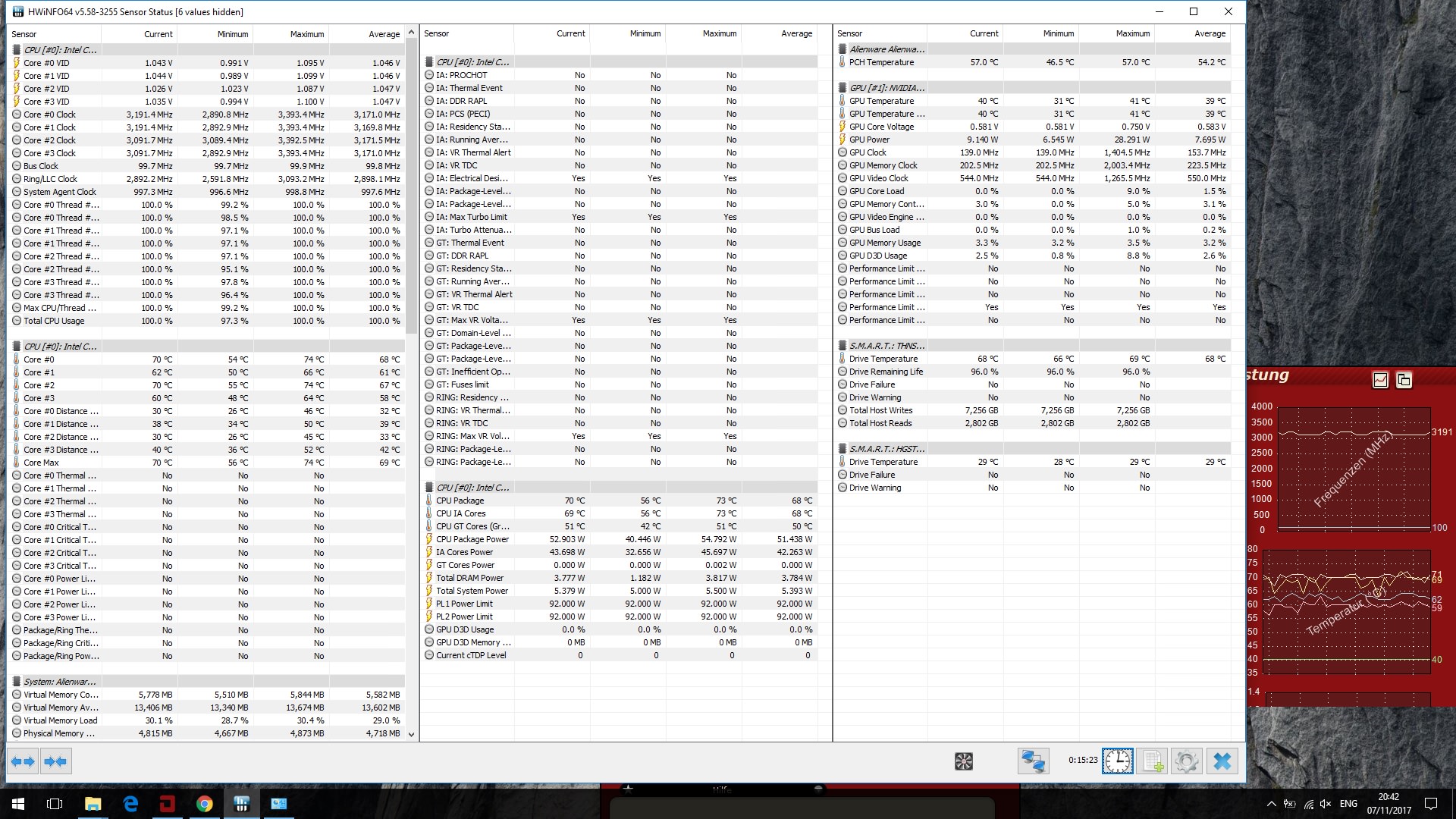Open Google Chrome from the taskbar

(x=205, y=804)
